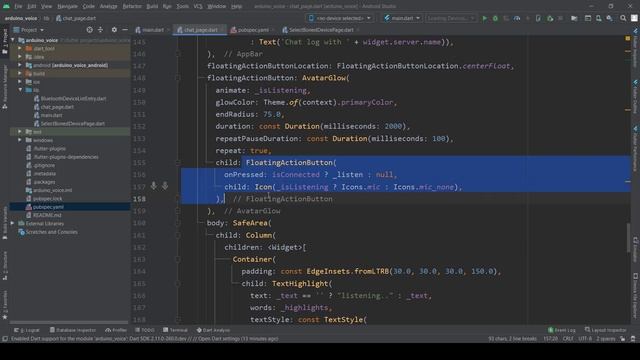Open Project view mode dropdown
Screen dimensions: 640x360
tap(29, 30)
